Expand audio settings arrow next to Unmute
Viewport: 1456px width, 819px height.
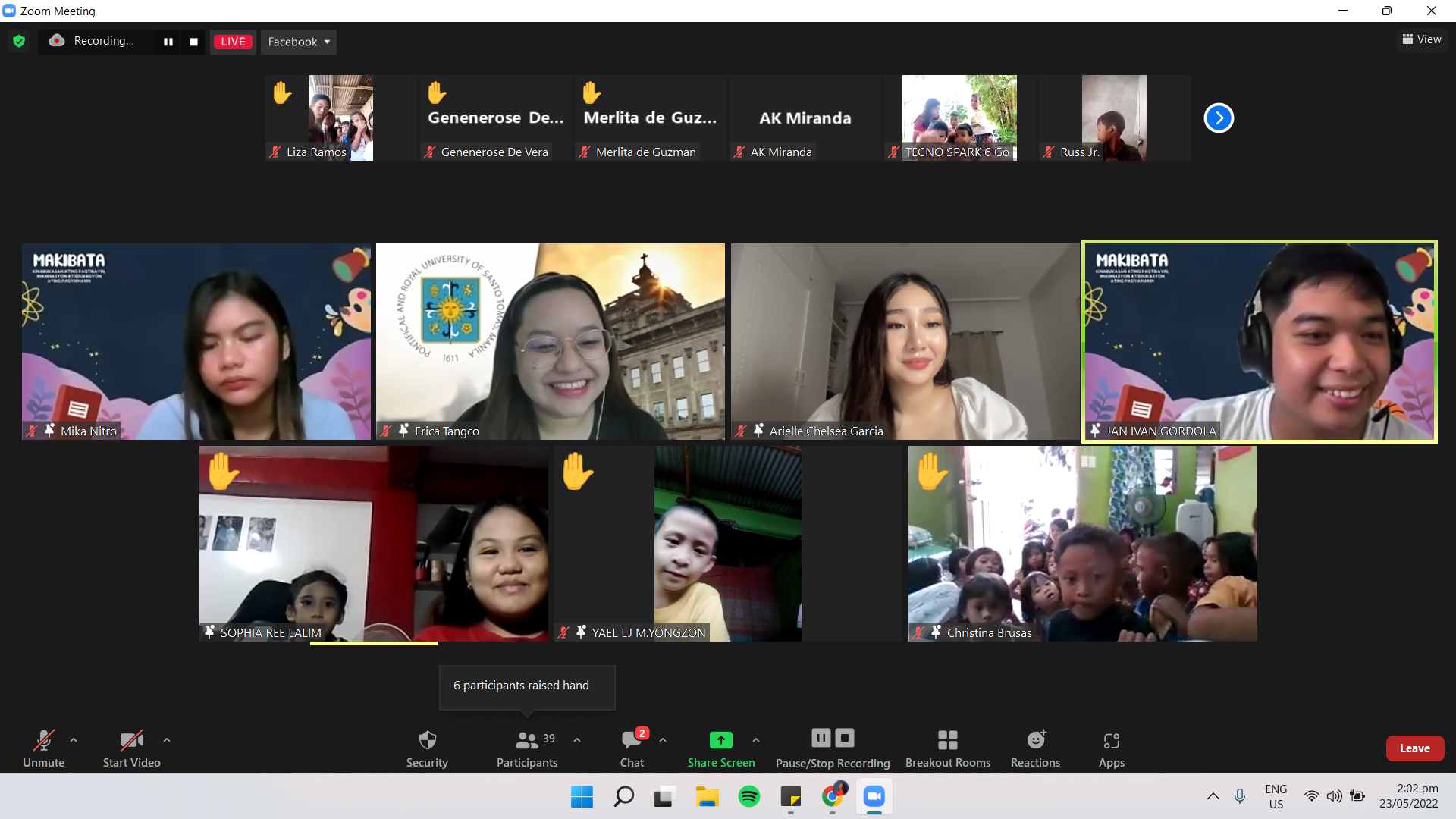74,740
